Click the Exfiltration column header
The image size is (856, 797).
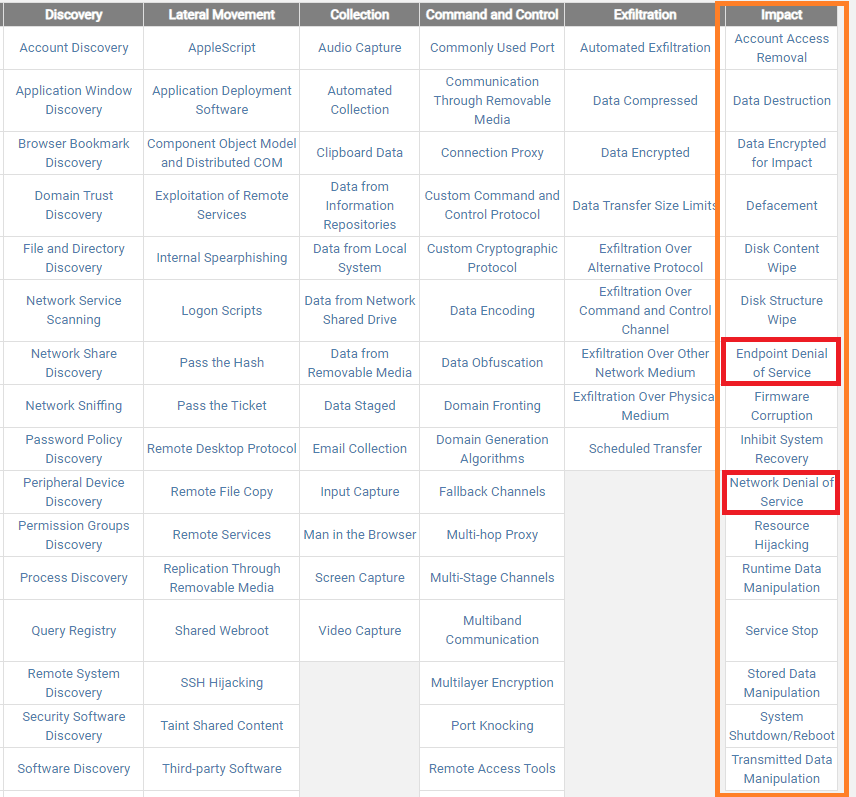[645, 15]
